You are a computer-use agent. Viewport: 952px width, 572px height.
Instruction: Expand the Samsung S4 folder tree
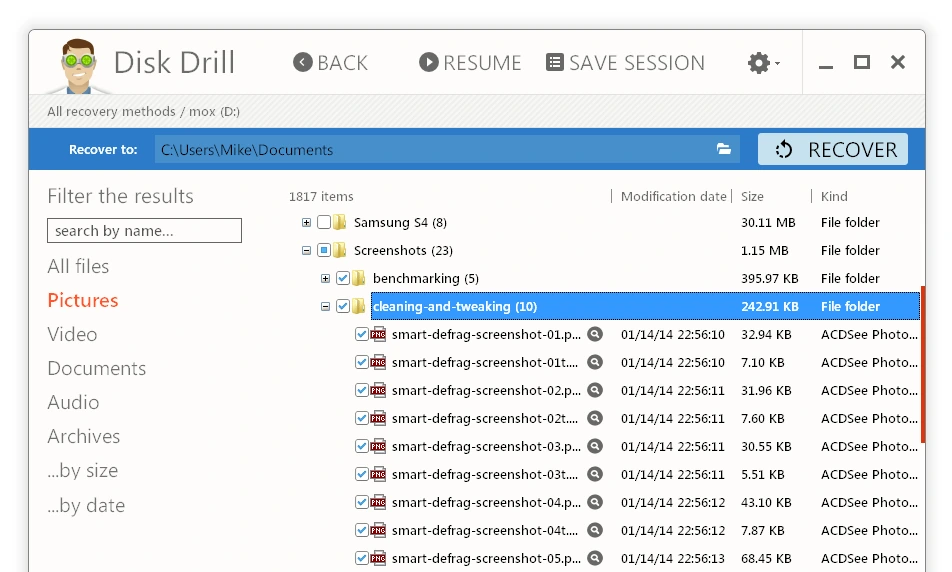(307, 223)
